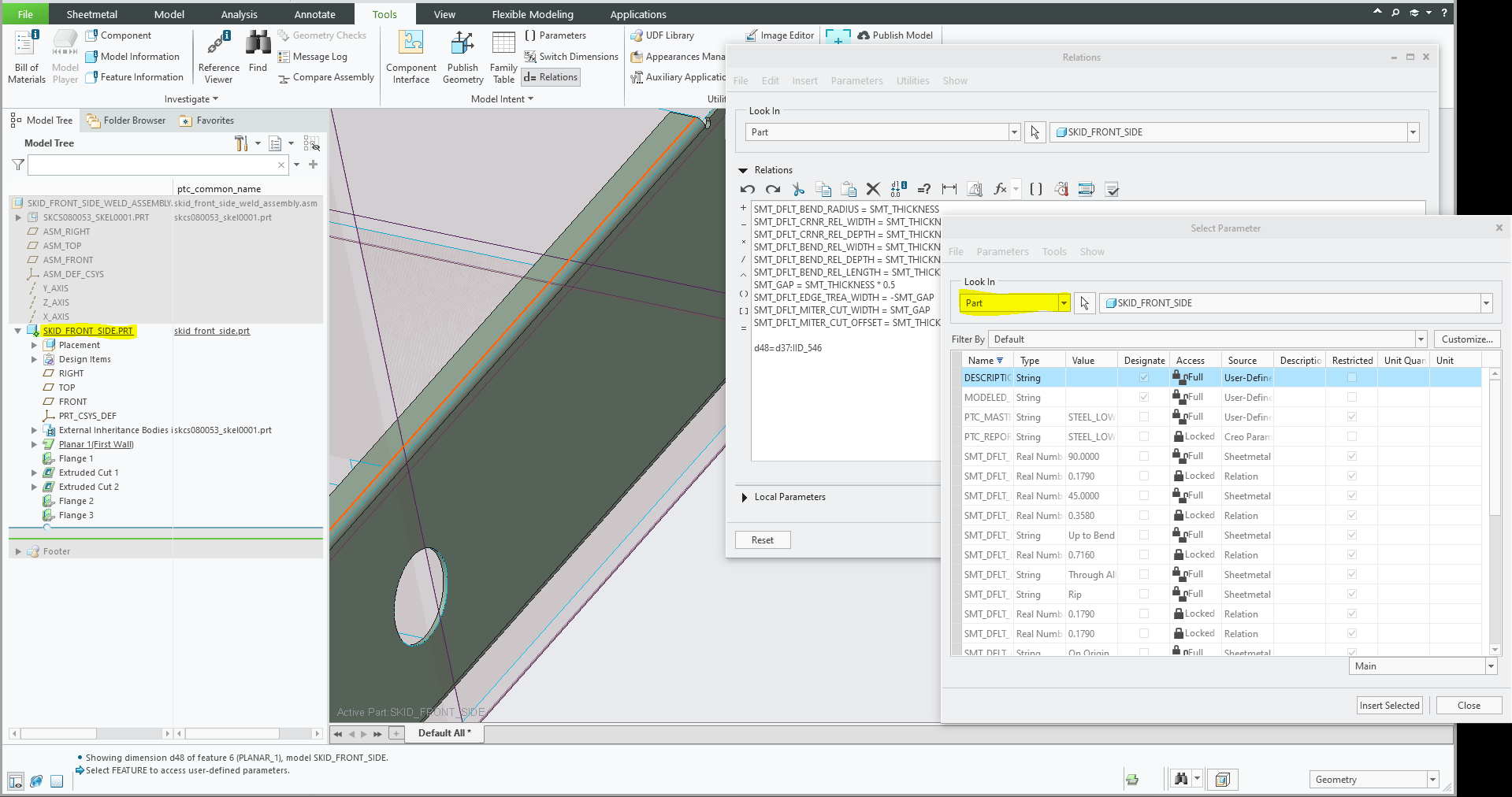Open the Look In dropdown in Select Parameter
This screenshot has width=1512, height=797.
(x=1063, y=302)
